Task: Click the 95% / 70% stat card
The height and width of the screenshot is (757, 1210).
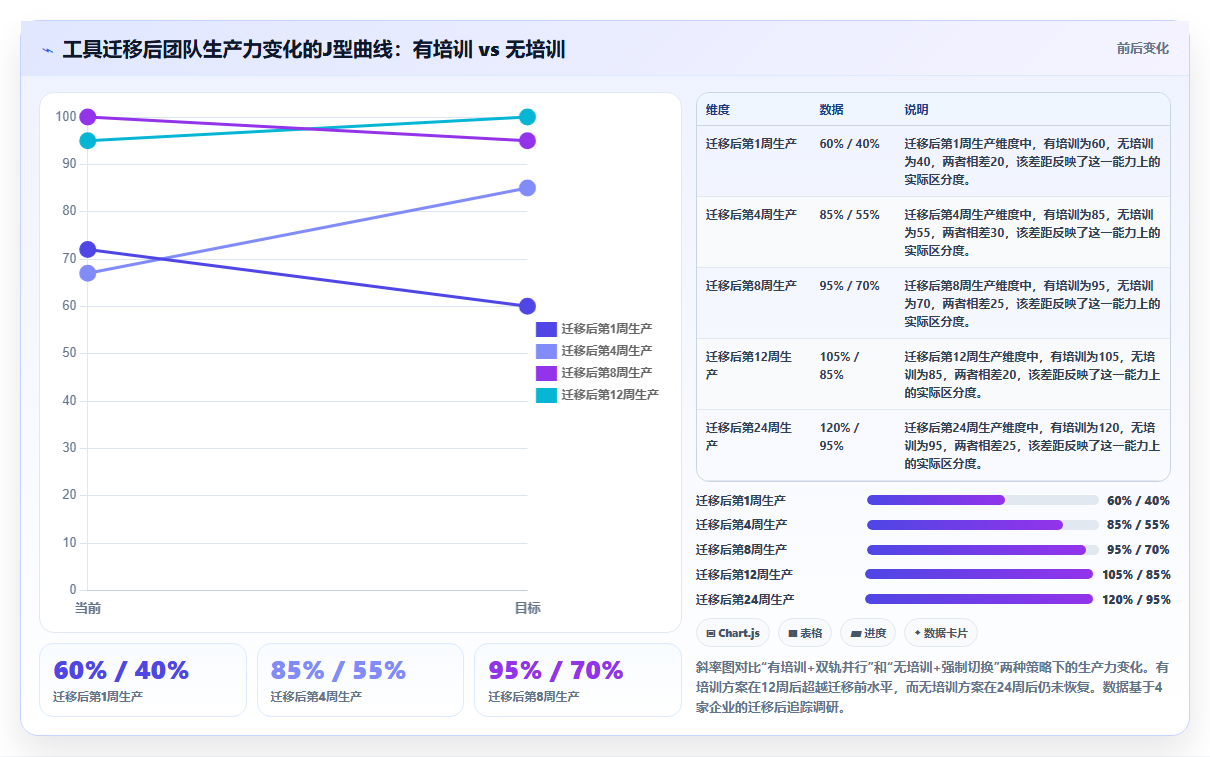Action: pos(578,680)
